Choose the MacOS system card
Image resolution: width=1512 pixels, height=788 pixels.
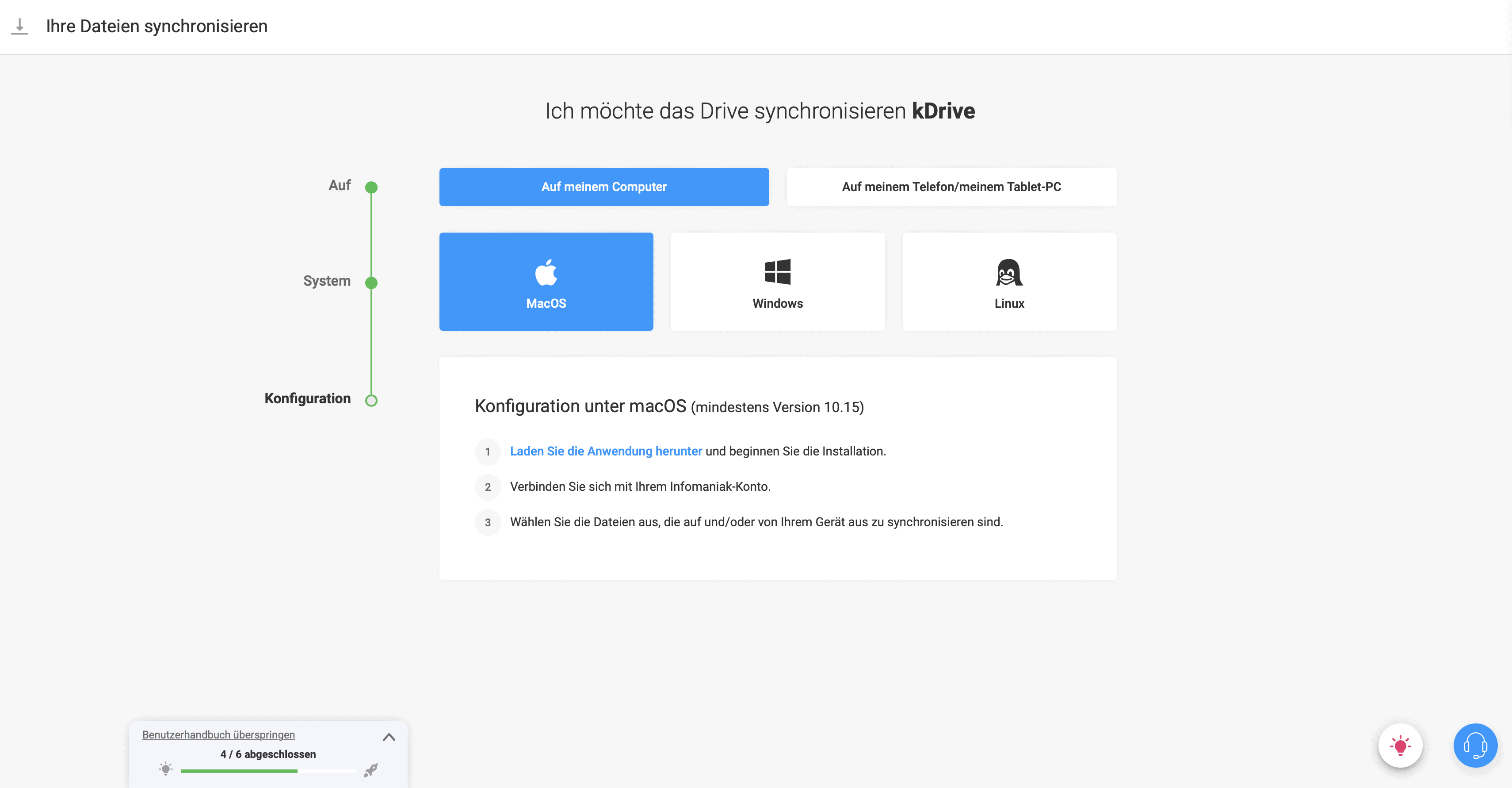pos(546,281)
